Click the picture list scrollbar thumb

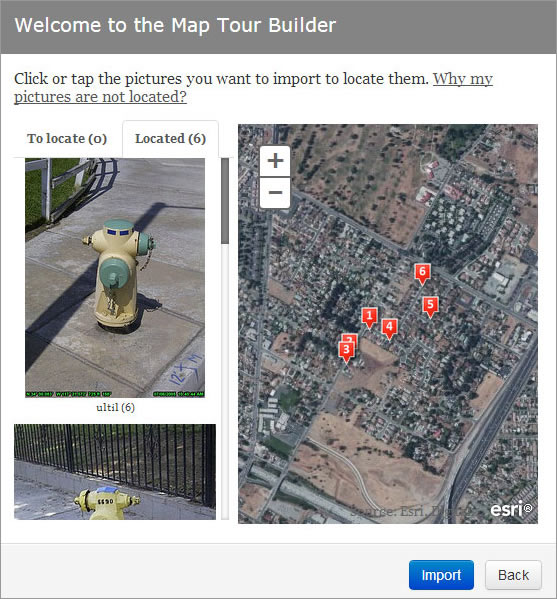click(x=225, y=201)
